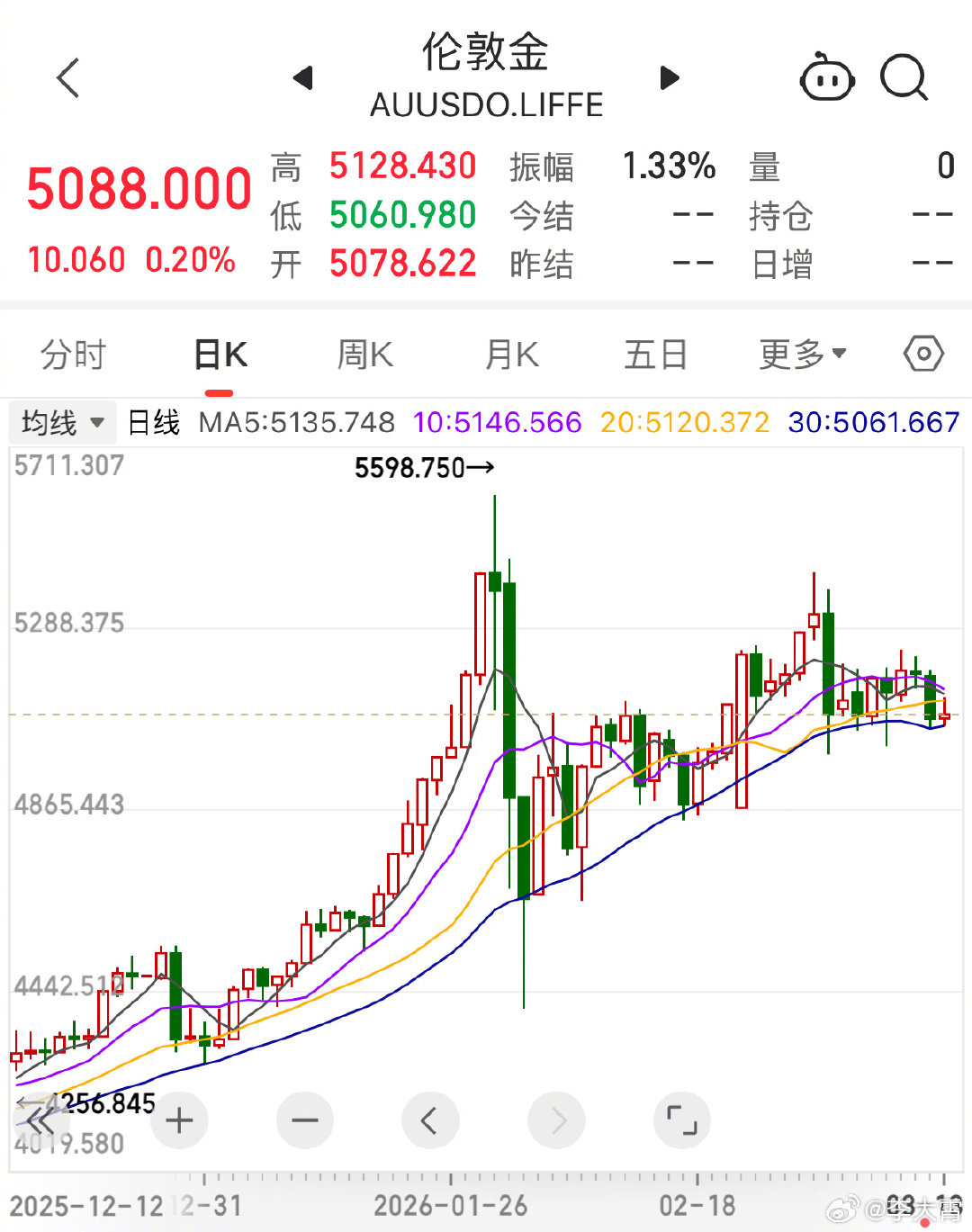Switch to previous instrument triangle
The width and height of the screenshot is (972, 1232).
tap(303, 78)
